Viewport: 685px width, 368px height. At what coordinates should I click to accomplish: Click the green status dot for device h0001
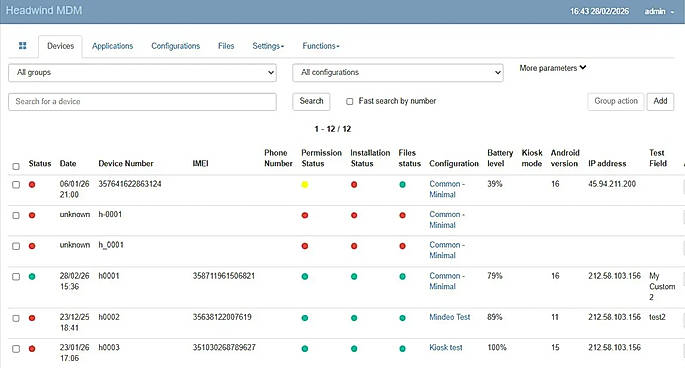pos(32,276)
